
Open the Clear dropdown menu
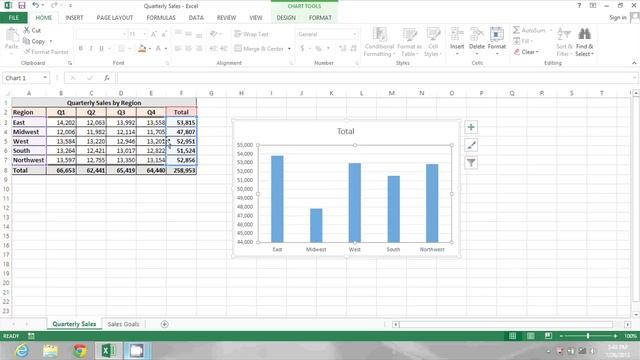click(x=537, y=52)
